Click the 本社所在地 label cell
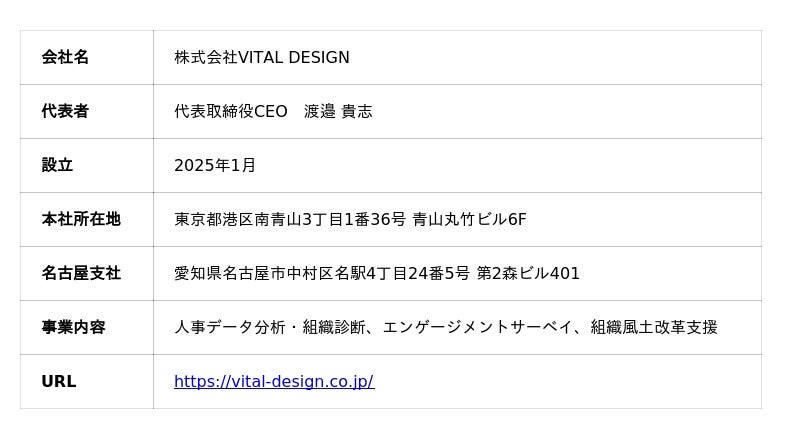This screenshot has height=439, width=800. click(87, 220)
